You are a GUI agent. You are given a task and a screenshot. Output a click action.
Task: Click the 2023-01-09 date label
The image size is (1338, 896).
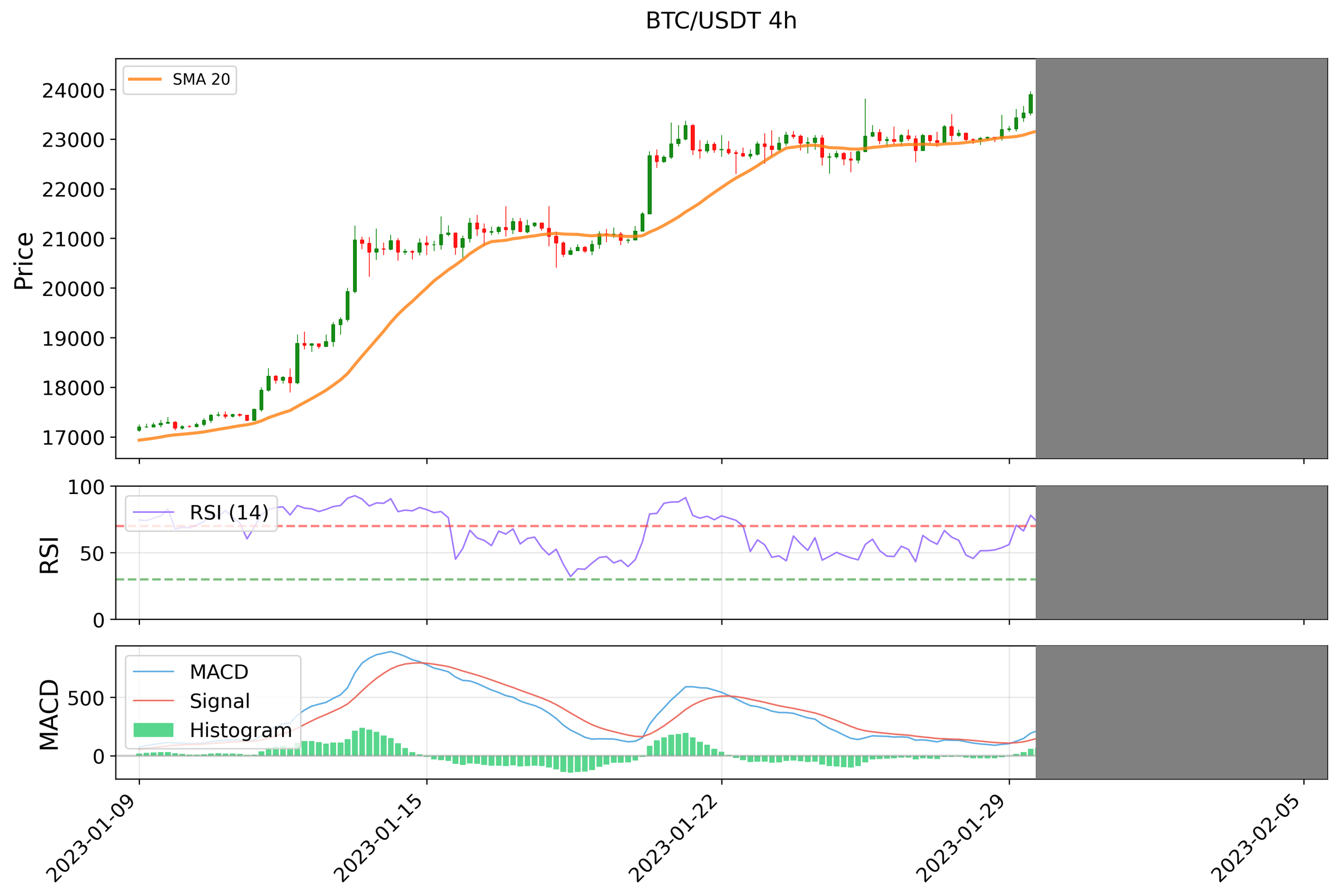point(91,837)
